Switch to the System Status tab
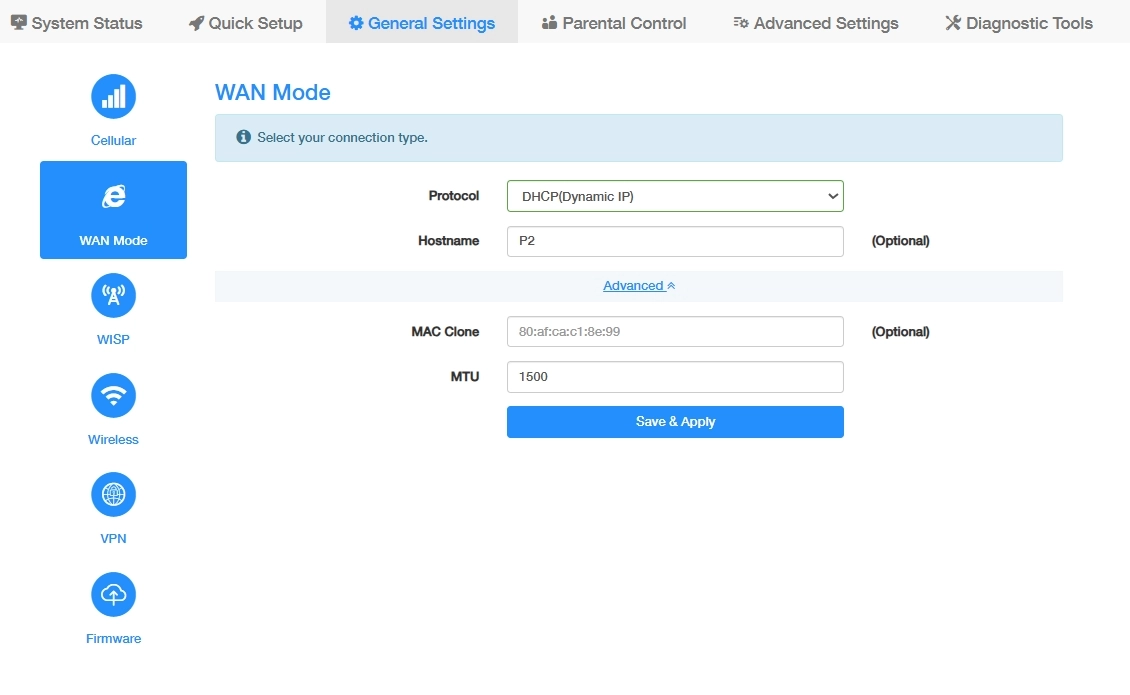1130x695 pixels. (77, 23)
